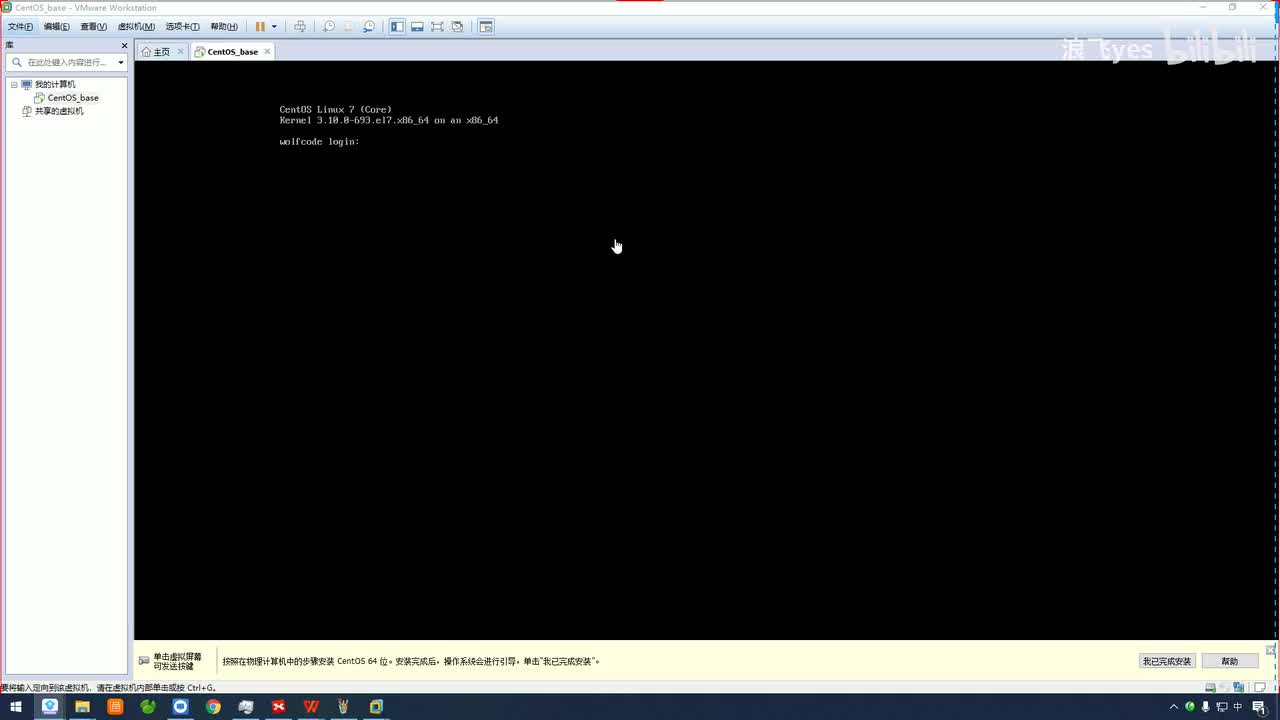
Task: Click the 帮助 button in the install bar
Action: [1229, 661]
